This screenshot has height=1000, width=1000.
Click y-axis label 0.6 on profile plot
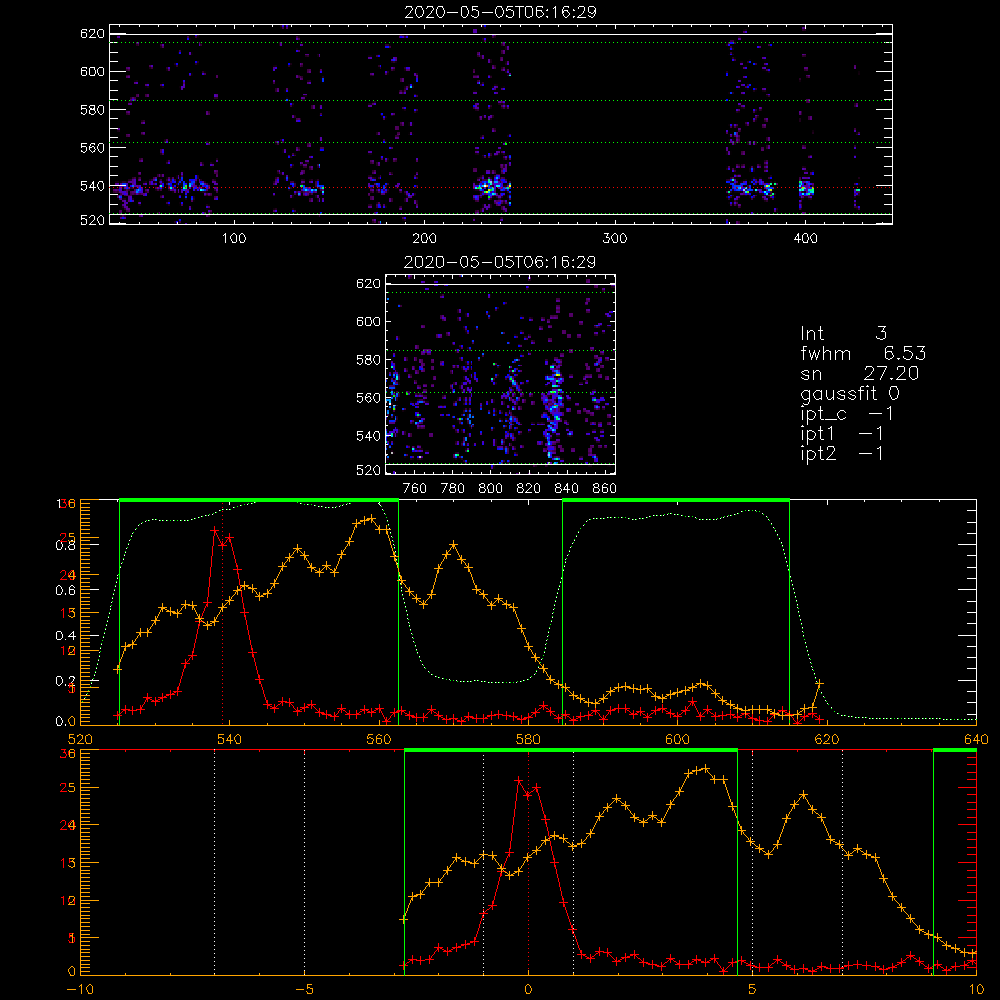pyautogui.click(x=65, y=591)
